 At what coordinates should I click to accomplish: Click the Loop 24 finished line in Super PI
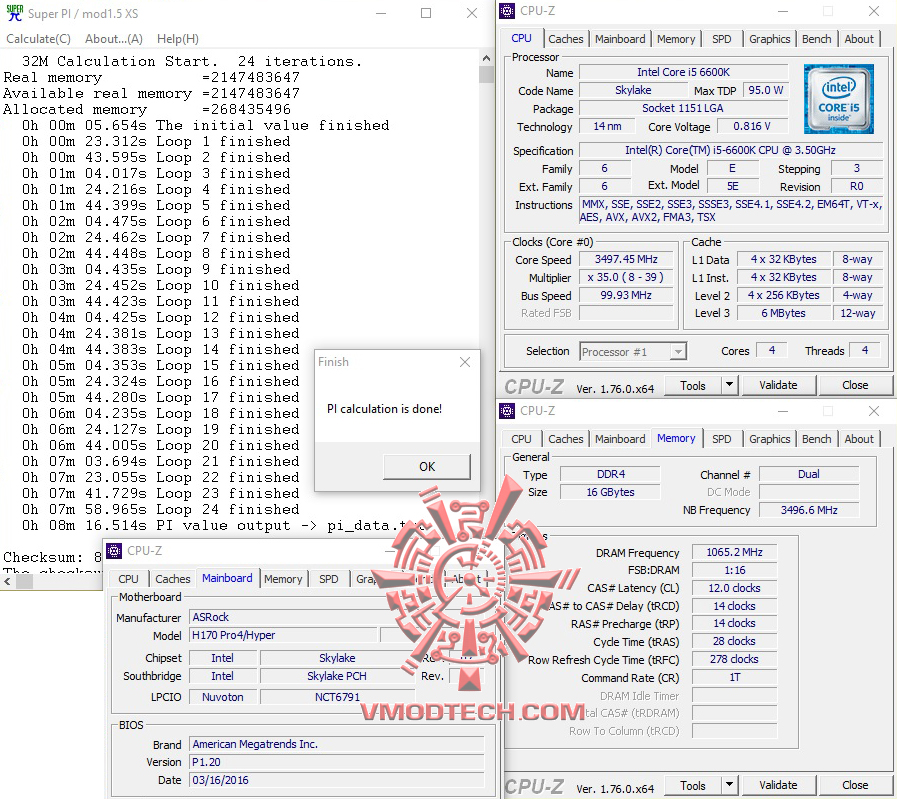160,510
